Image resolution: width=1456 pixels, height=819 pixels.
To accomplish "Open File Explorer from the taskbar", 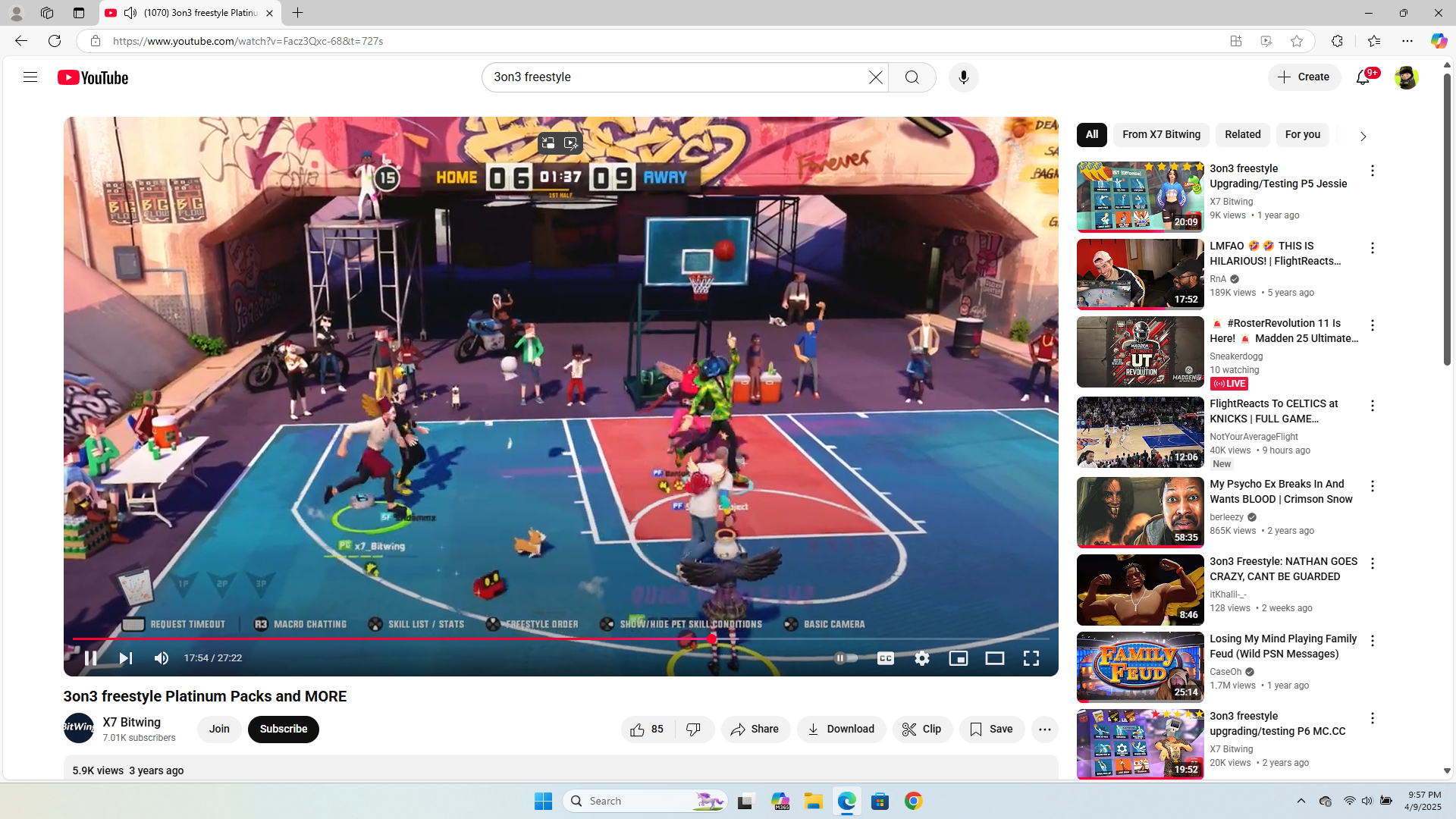I will click(x=814, y=802).
